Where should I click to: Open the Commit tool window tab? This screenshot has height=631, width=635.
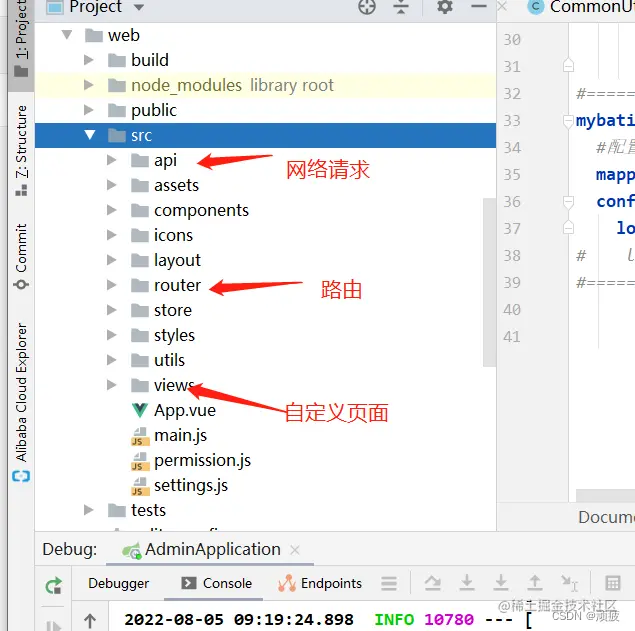pos(21,256)
